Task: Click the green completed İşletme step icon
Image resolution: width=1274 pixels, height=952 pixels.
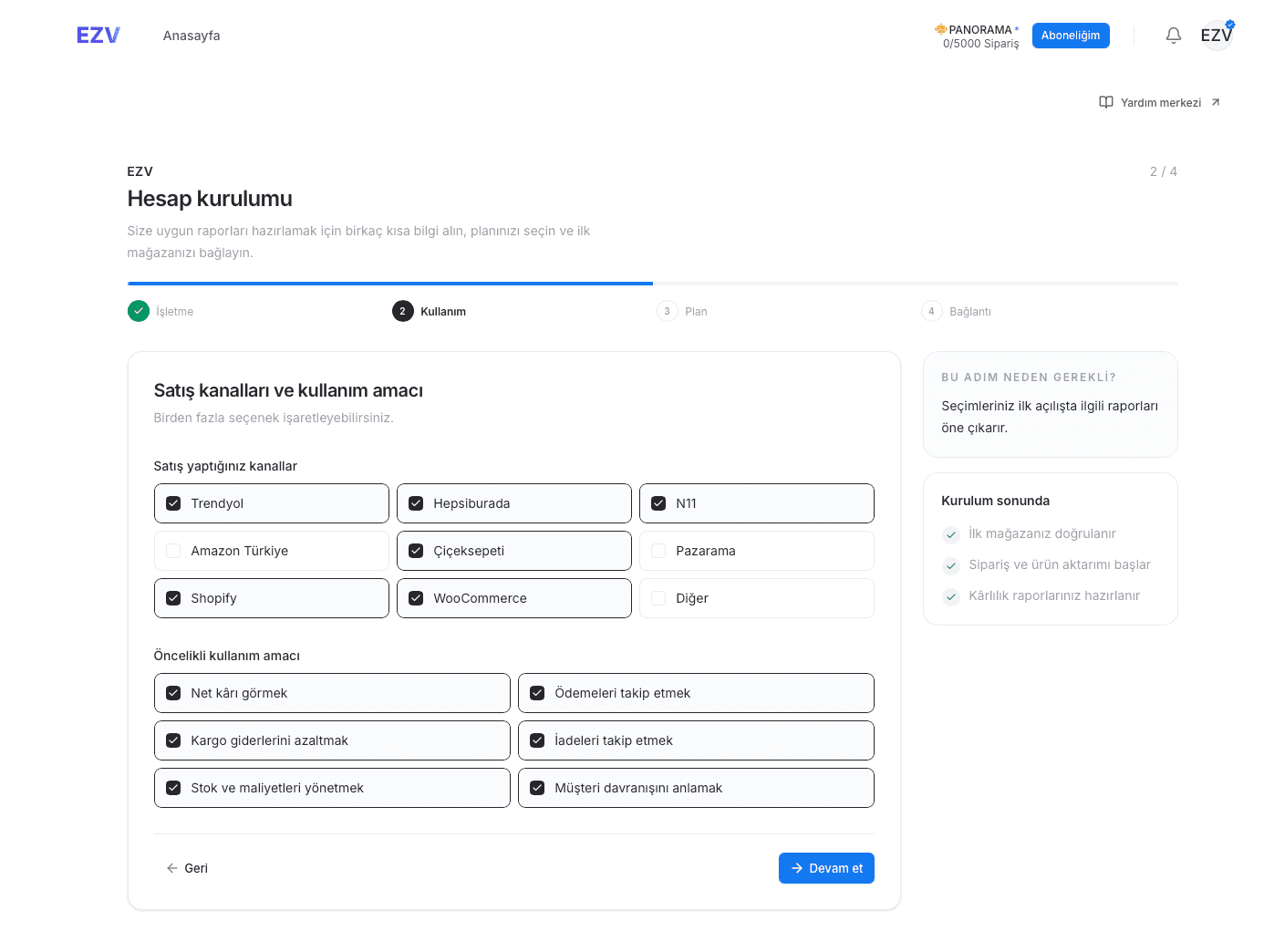Action: click(x=139, y=311)
